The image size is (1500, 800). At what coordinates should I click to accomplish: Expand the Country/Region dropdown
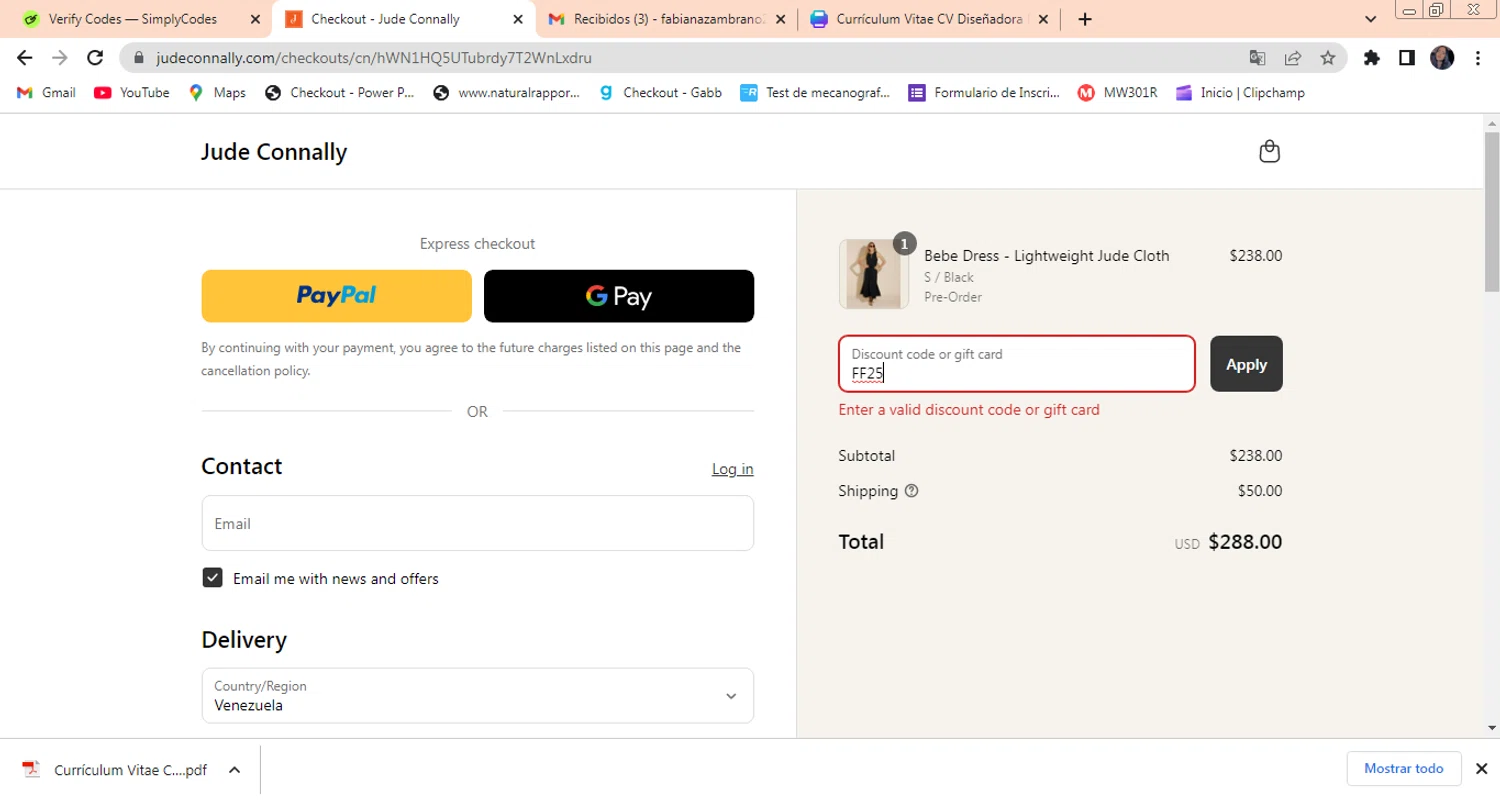tap(478, 696)
